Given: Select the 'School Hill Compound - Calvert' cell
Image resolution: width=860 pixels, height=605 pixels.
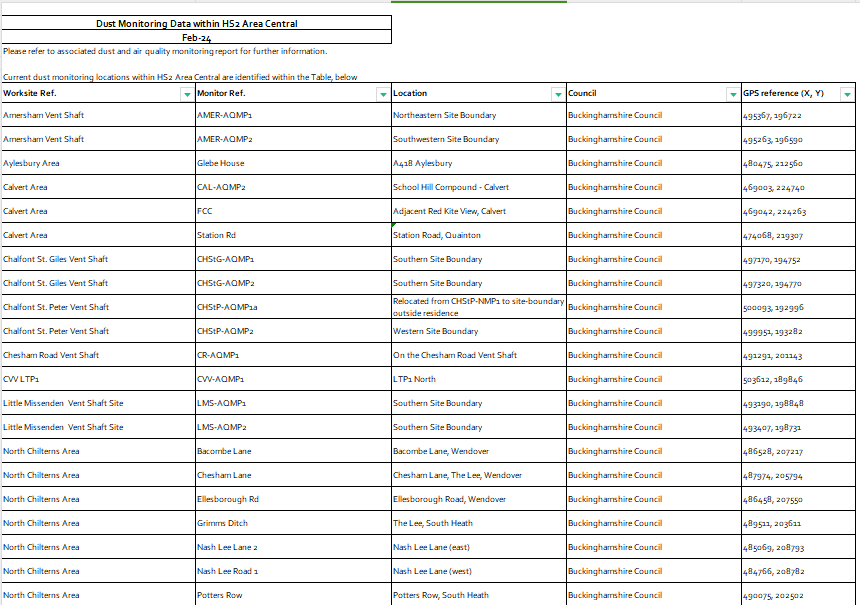Looking at the screenshot, I should 451,187.
